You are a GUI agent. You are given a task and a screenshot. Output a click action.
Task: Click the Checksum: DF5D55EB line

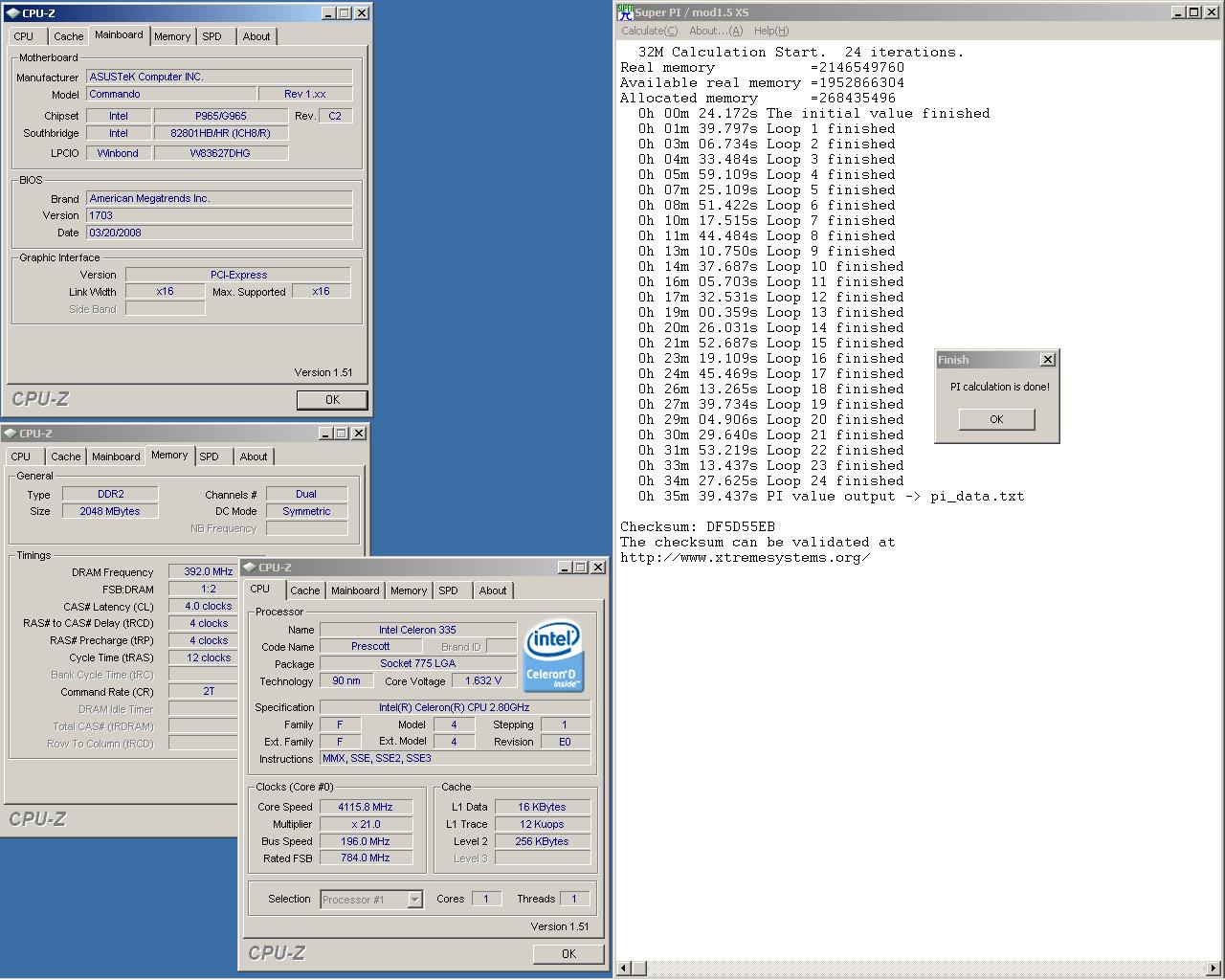[698, 526]
